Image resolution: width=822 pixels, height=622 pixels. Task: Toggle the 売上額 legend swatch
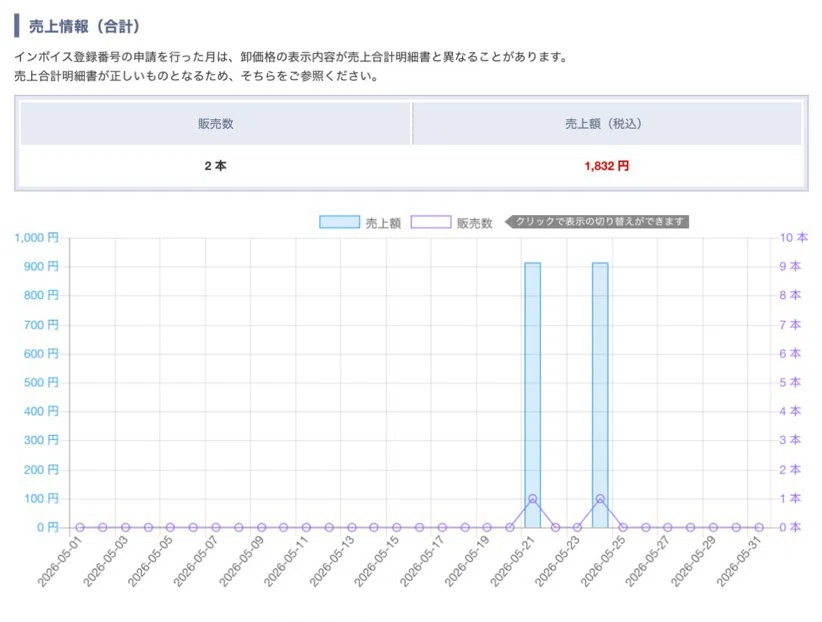(339, 222)
